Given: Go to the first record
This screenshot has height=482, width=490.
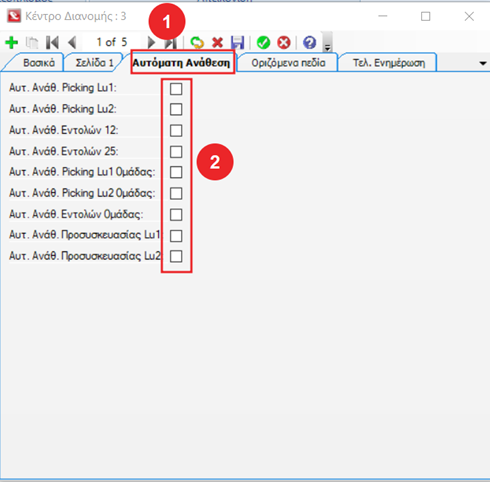Looking at the screenshot, I should (x=52, y=43).
